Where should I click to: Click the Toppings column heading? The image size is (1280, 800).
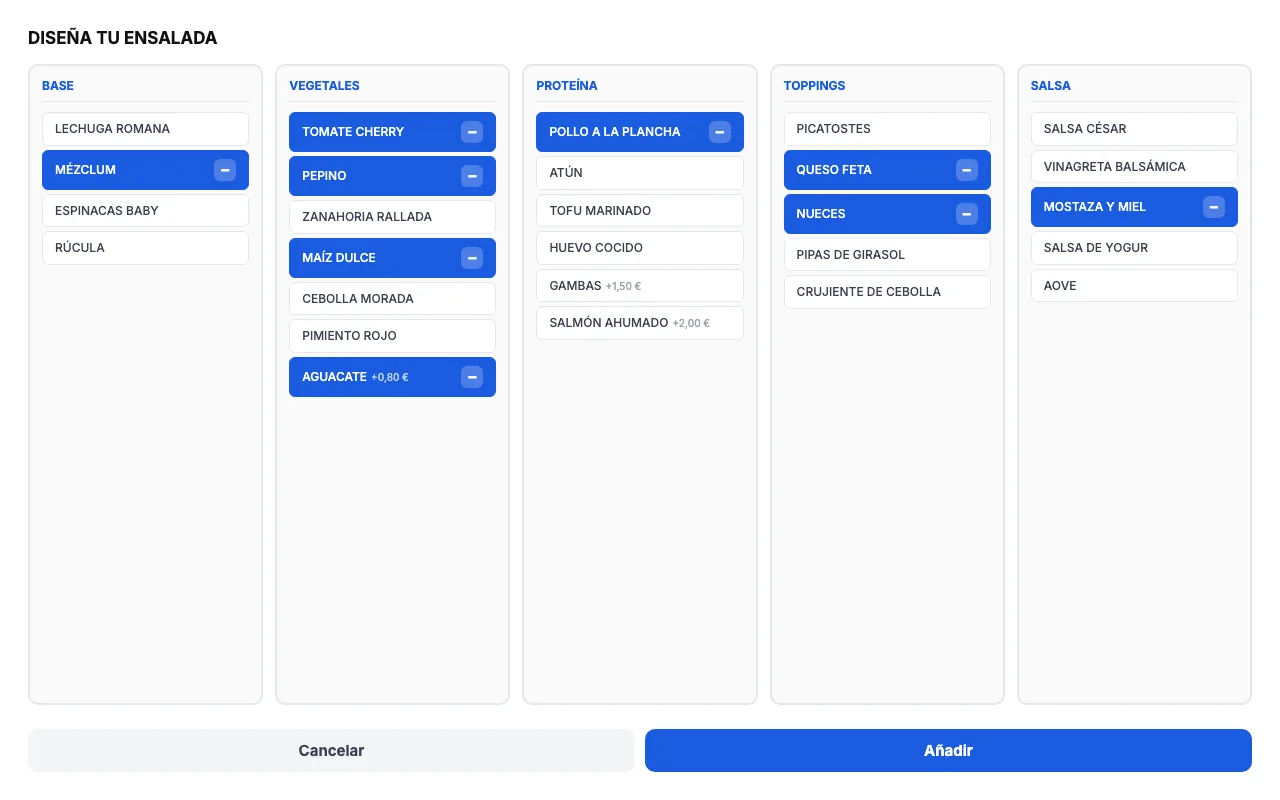(814, 86)
